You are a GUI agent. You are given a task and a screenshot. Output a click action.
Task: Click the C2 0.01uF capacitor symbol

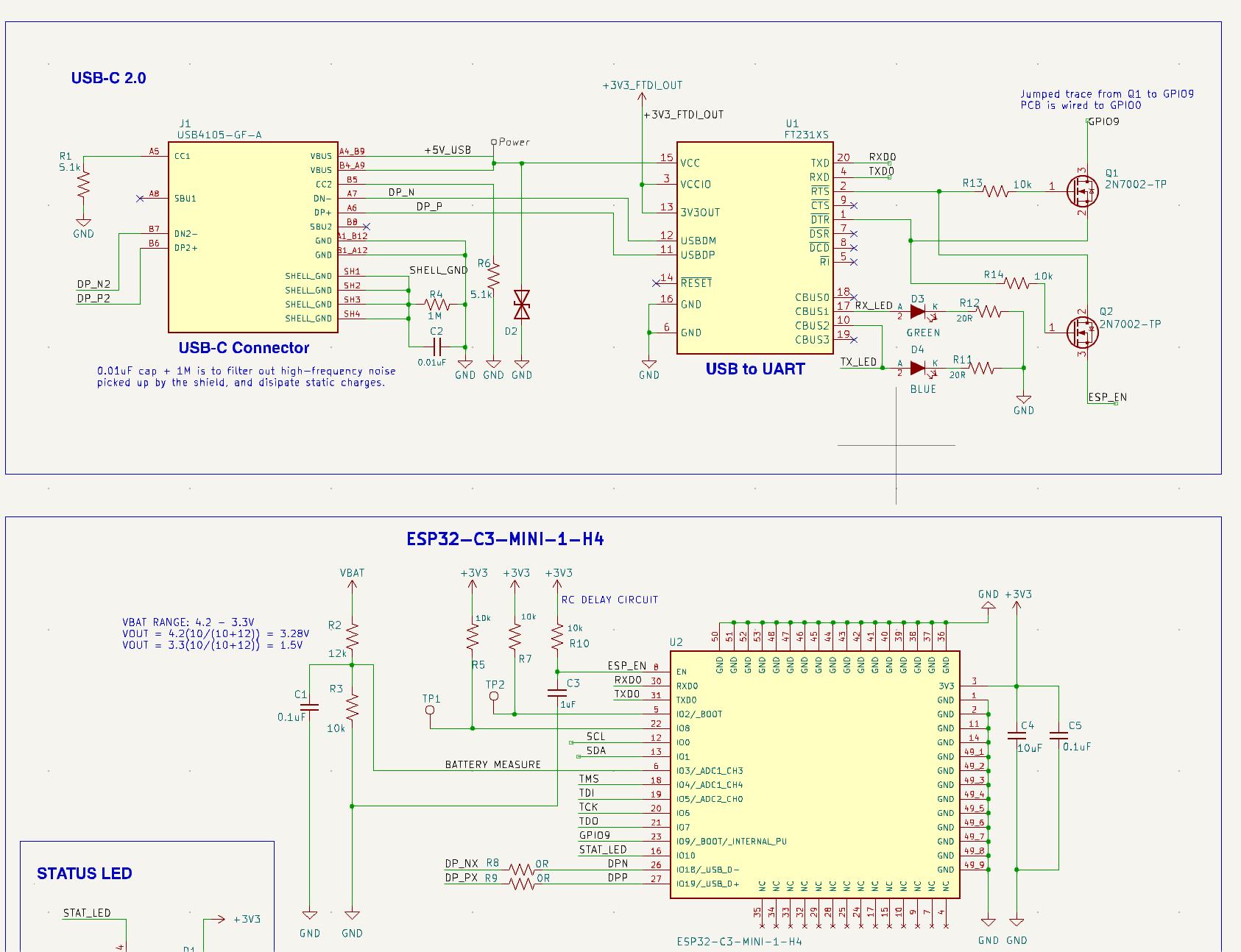pyautogui.click(x=436, y=347)
